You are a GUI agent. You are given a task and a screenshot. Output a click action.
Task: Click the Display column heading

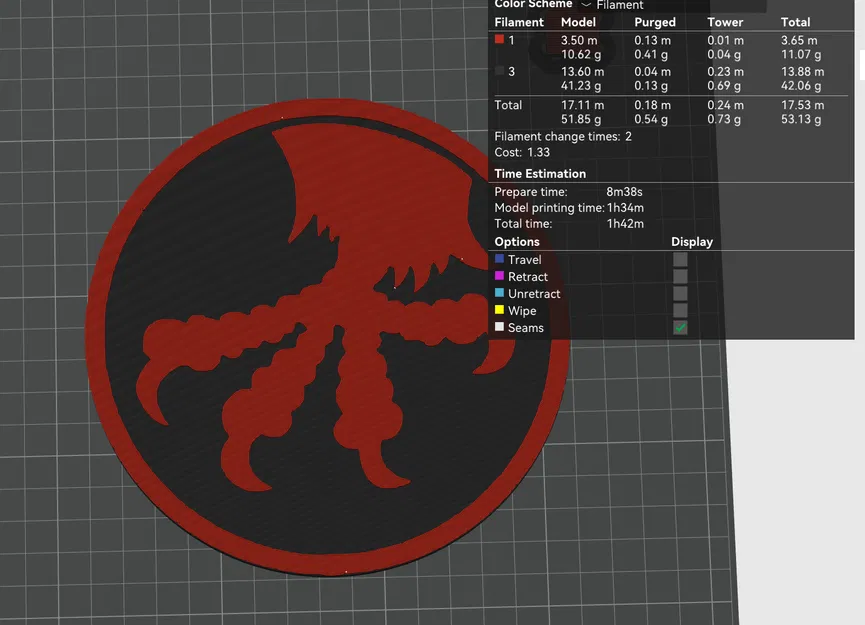[x=692, y=242]
